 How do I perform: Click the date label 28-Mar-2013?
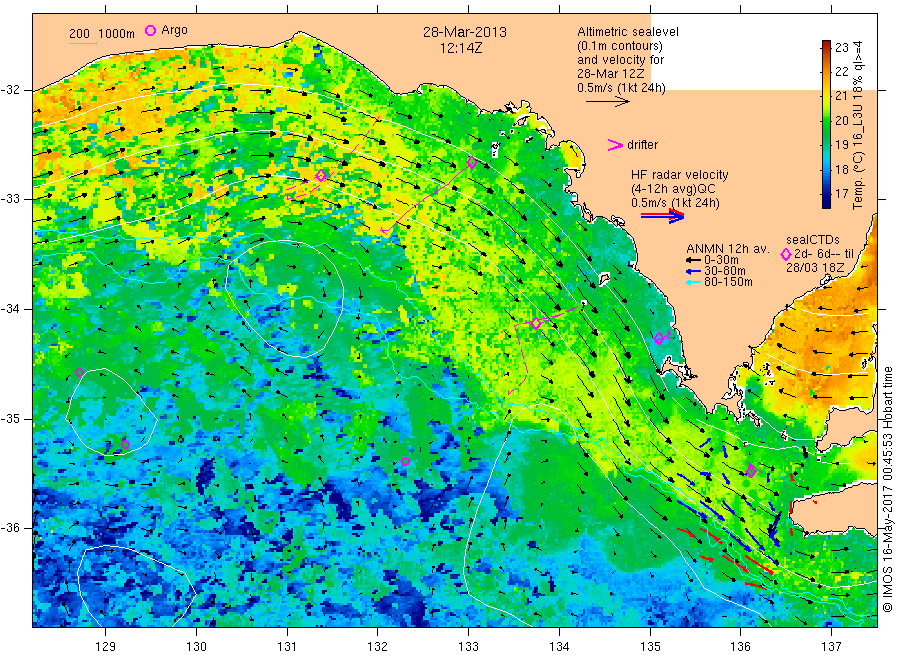pyautogui.click(x=465, y=32)
